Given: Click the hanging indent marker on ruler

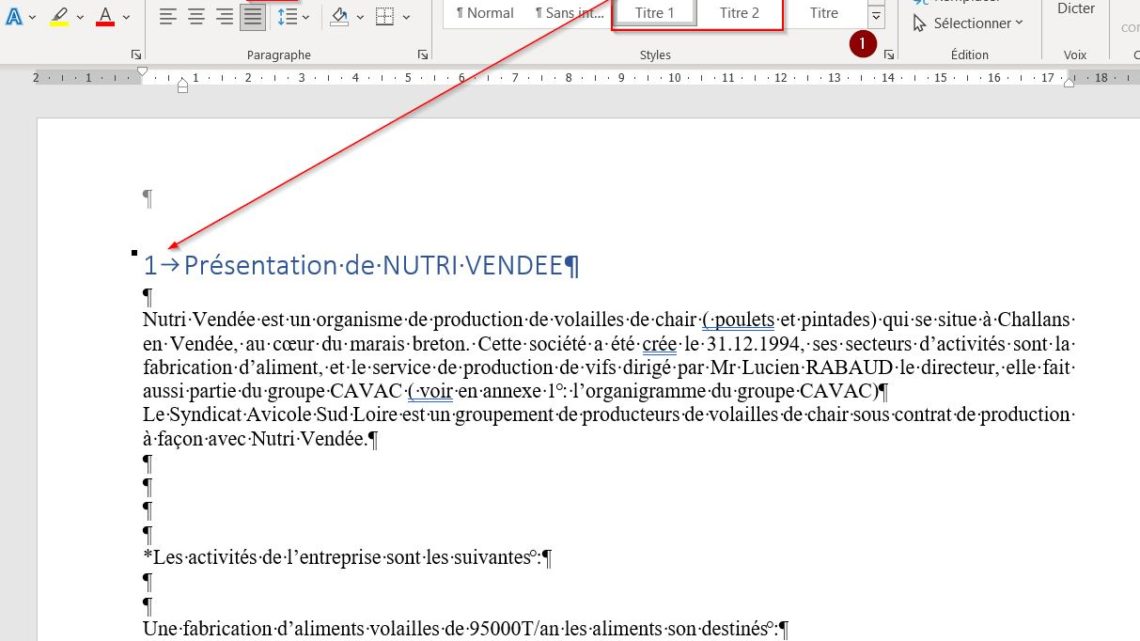Looking at the screenshot, I should tap(182, 85).
